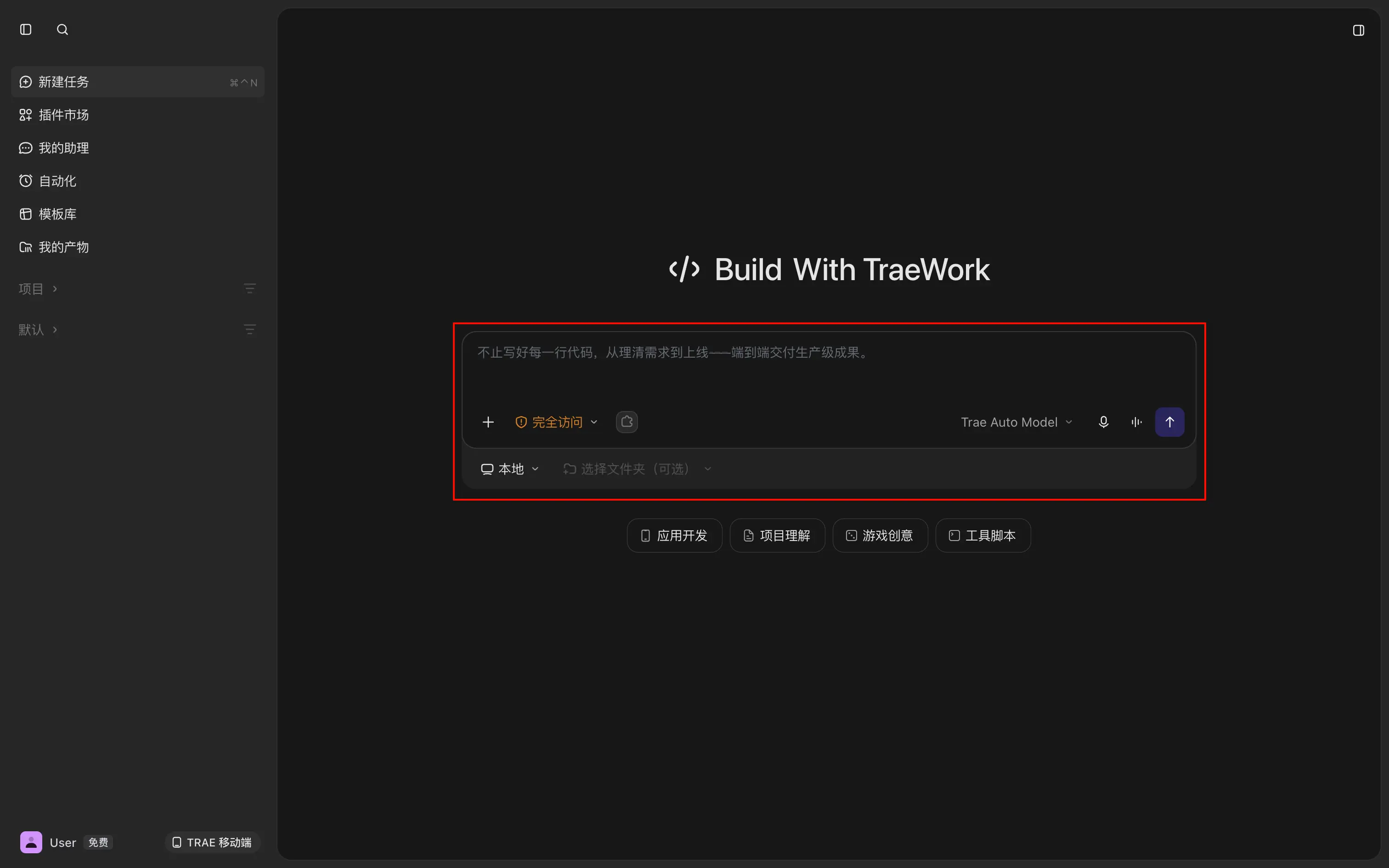Image resolution: width=1389 pixels, height=868 pixels.
Task: Open 我的产物 artifacts page
Action: [138, 248]
